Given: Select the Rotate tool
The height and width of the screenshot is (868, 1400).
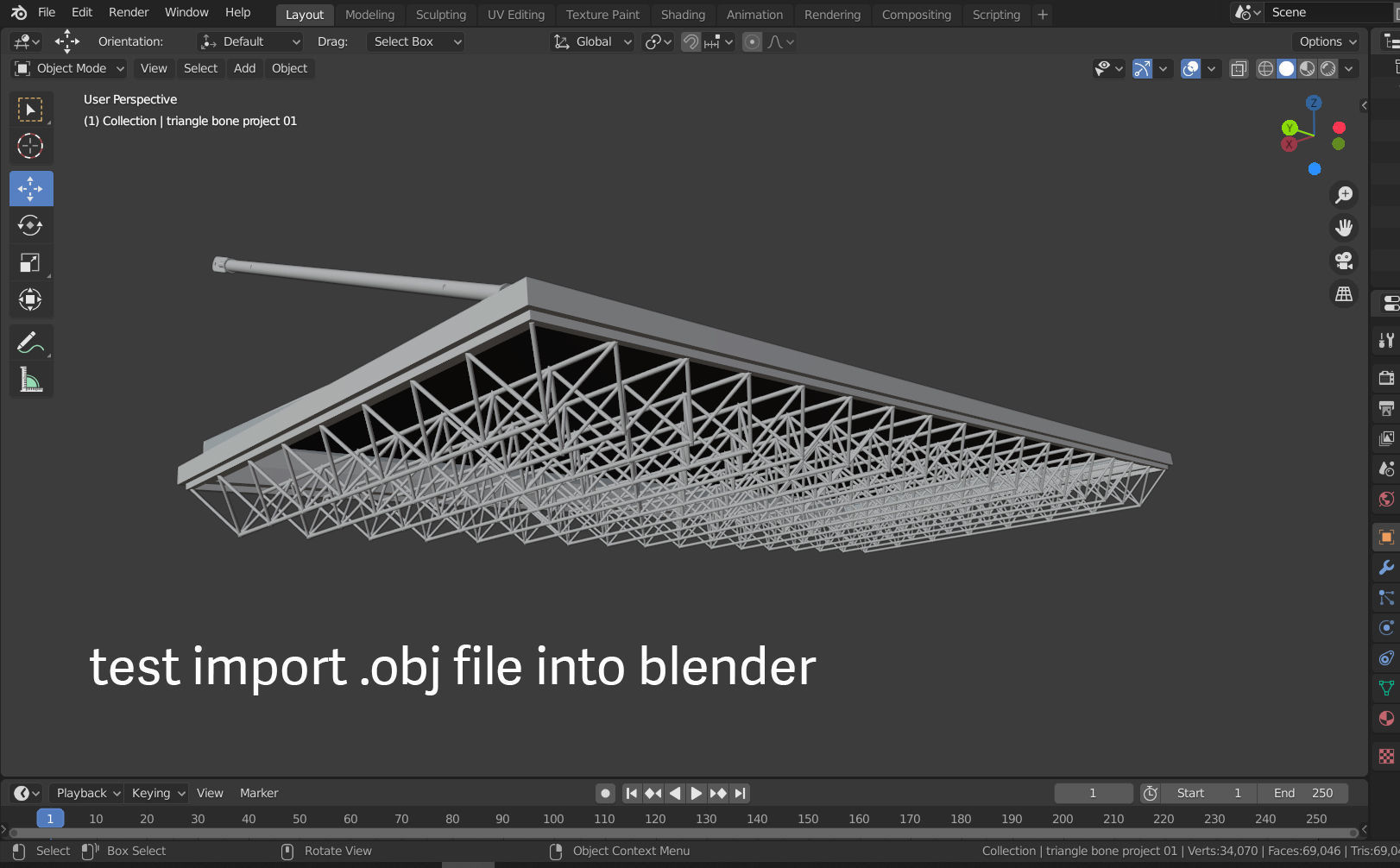Looking at the screenshot, I should click(x=31, y=225).
